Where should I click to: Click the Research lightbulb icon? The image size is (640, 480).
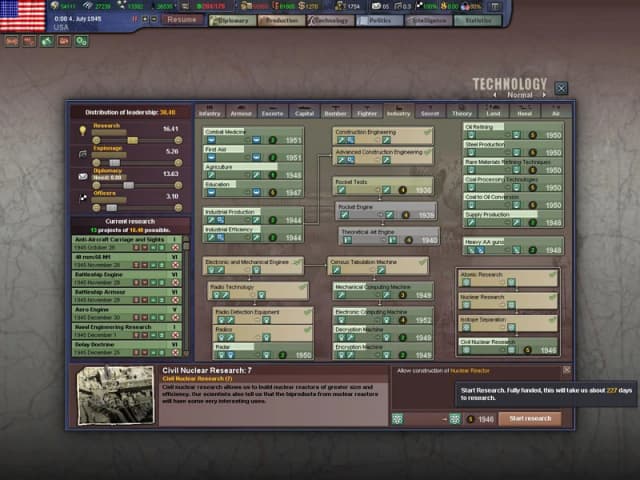(83, 131)
